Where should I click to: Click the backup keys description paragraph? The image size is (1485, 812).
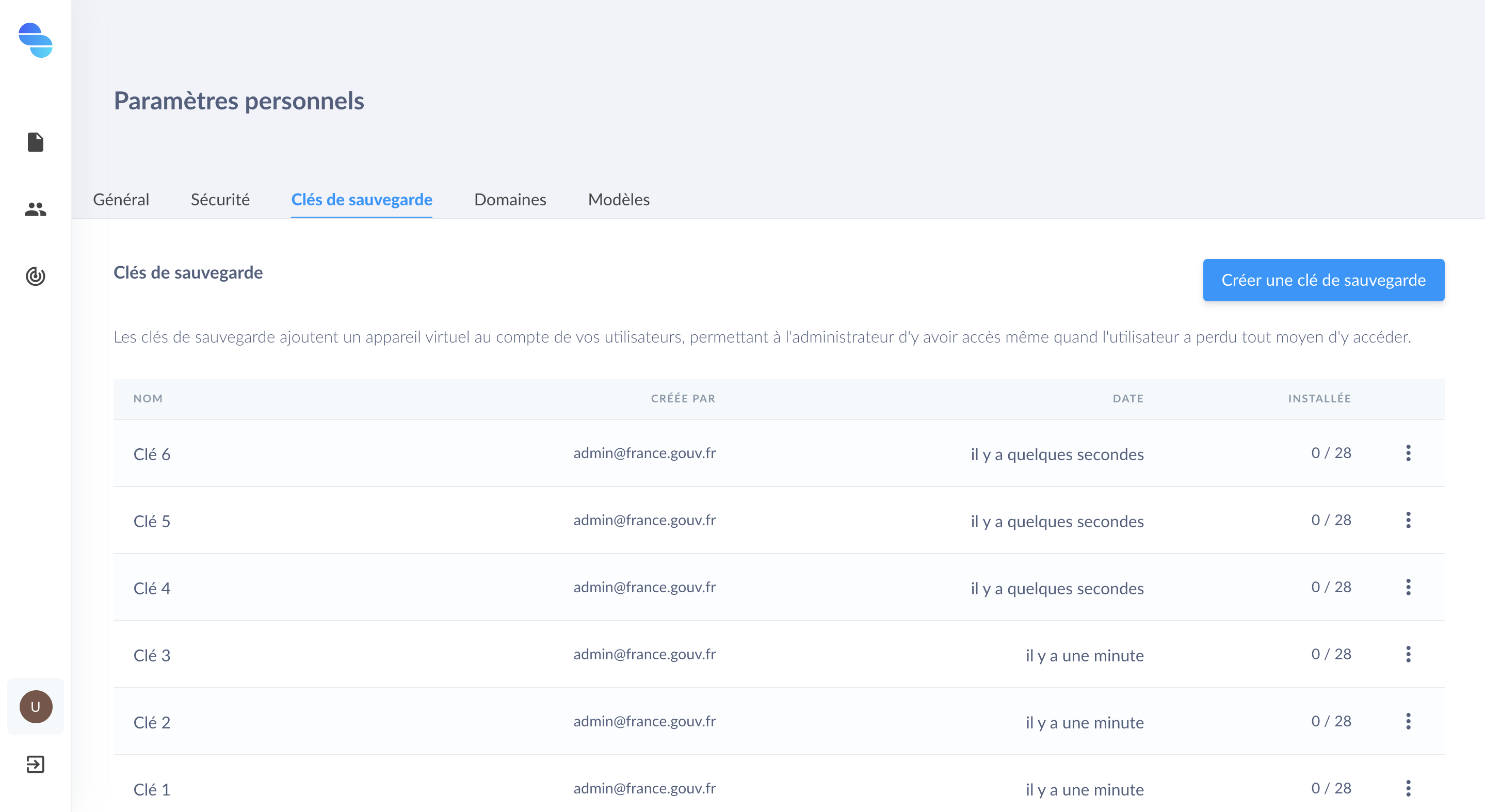point(762,337)
